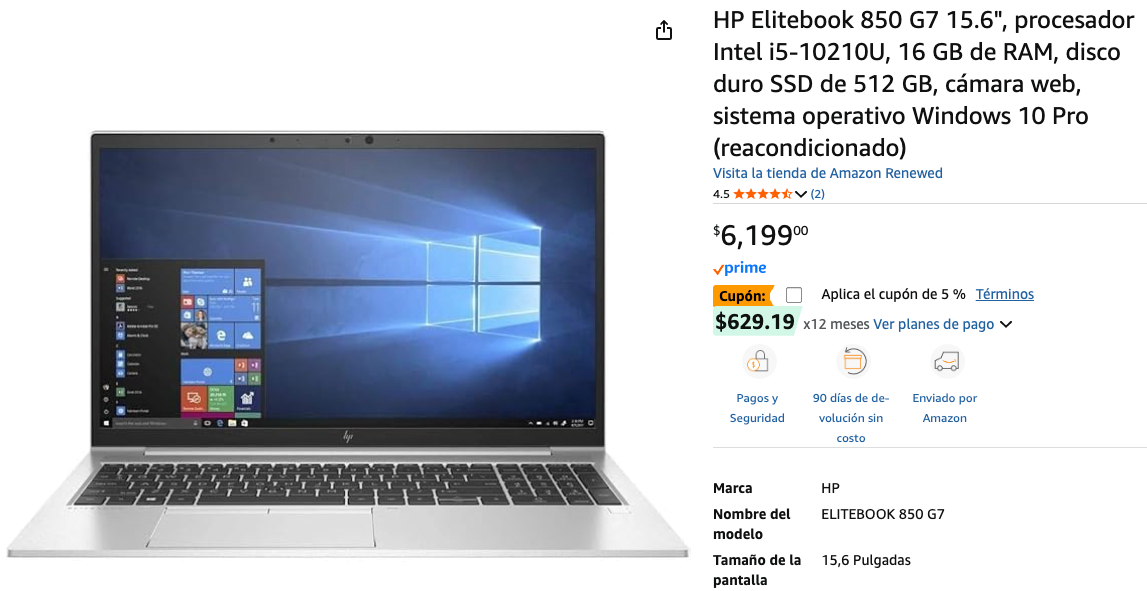This screenshot has width=1147, height=591.
Task: Open the coupon Términos link
Action: 1004,294
